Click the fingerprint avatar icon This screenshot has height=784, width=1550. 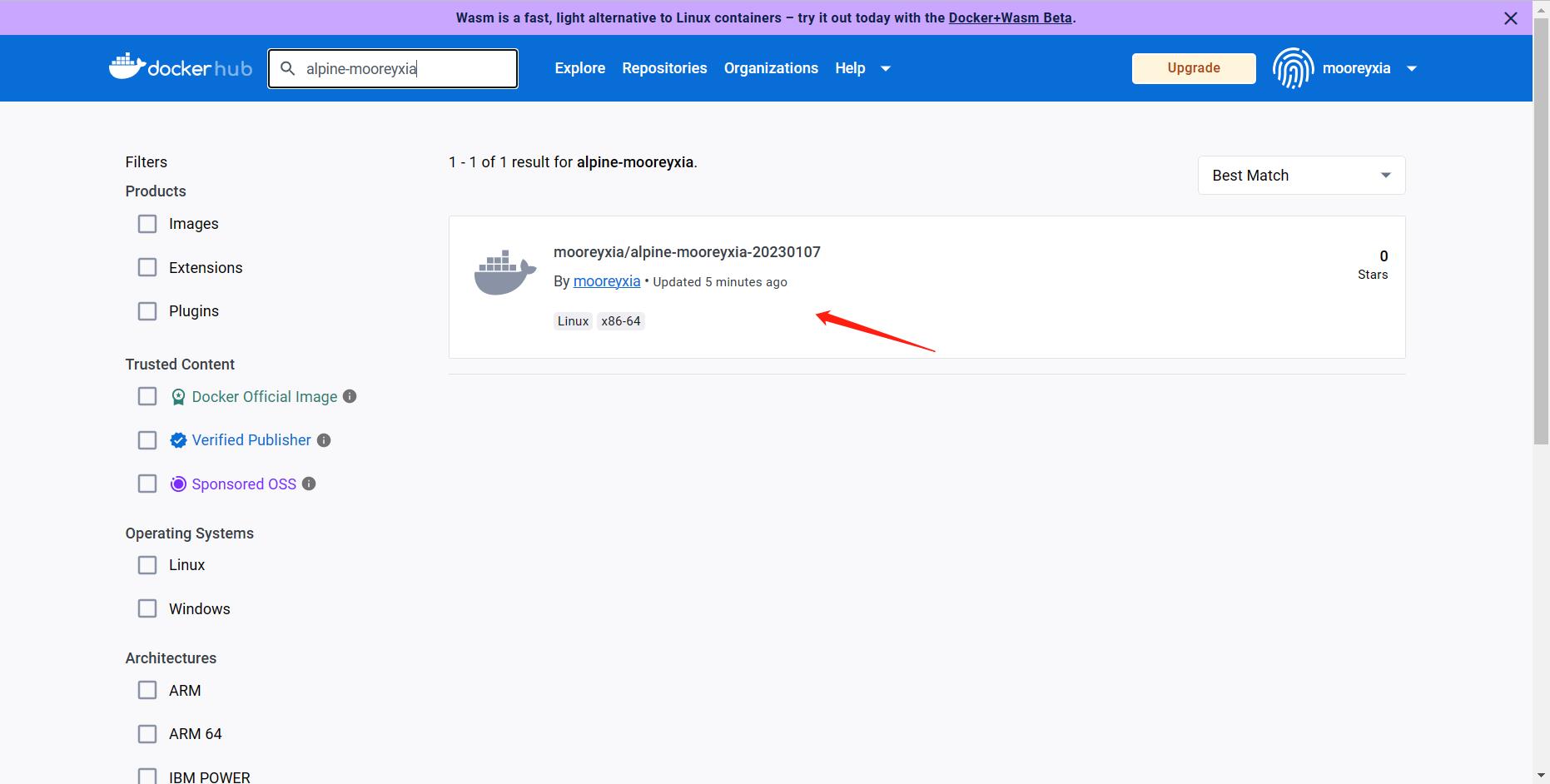1293,68
